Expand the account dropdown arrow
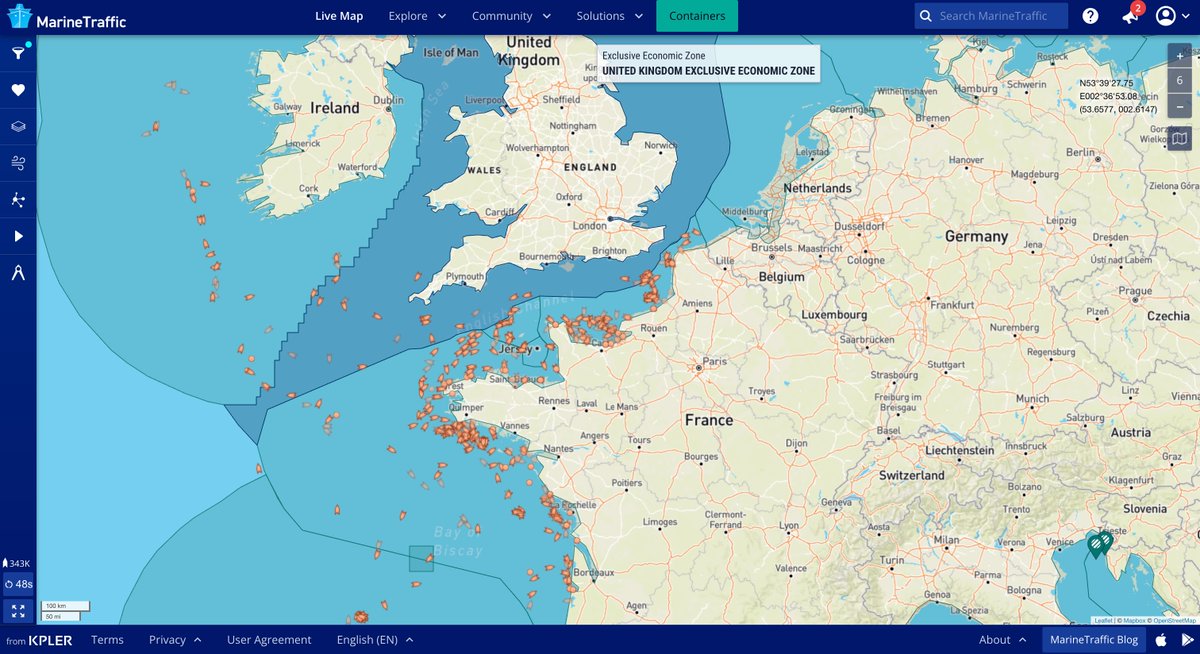This screenshot has width=1200, height=654. point(1185,17)
